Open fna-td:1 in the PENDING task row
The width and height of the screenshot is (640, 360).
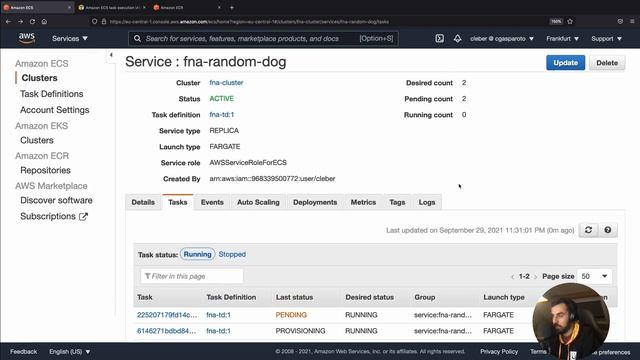218,315
